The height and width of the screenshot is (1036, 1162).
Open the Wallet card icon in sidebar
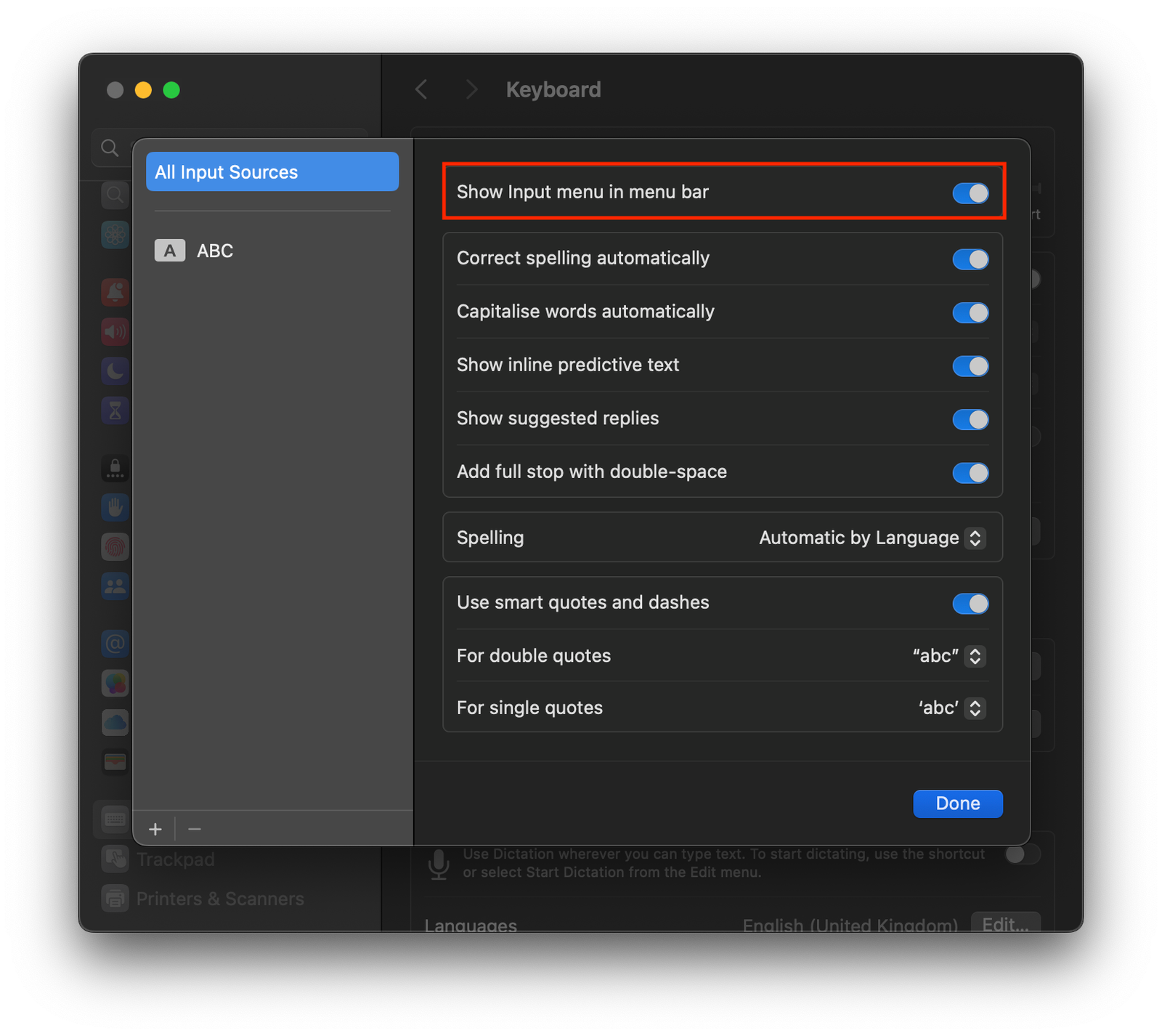(x=115, y=762)
